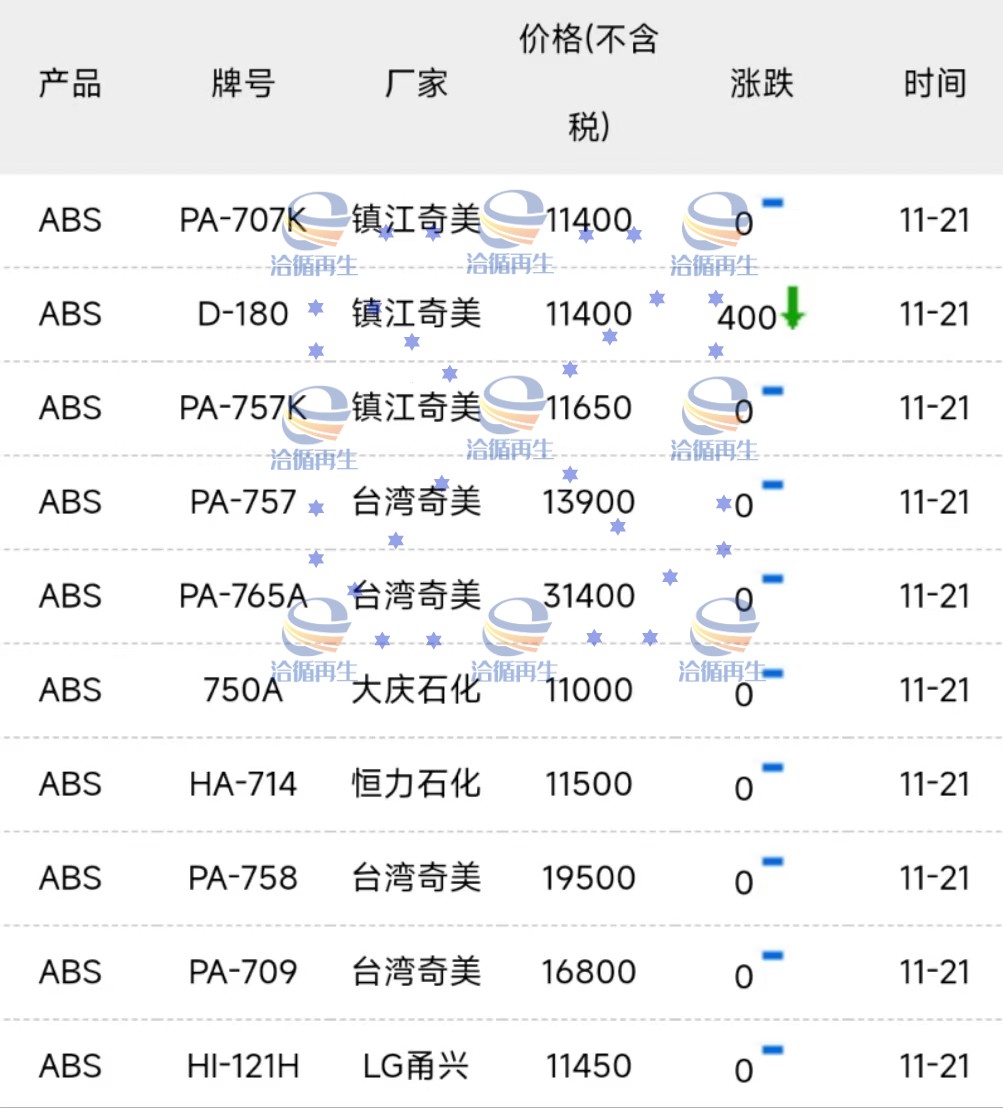Open the PA-765A grade row

501,596
